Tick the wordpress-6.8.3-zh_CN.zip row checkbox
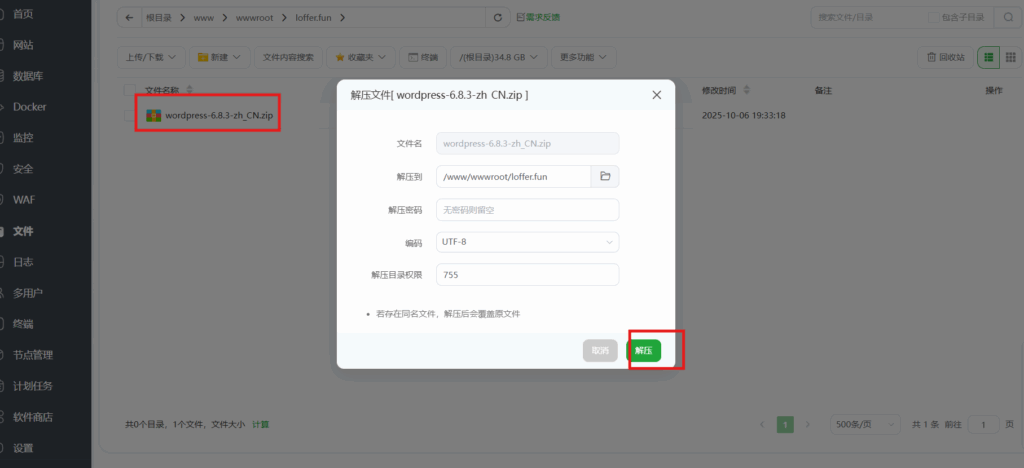This screenshot has width=1024, height=468. tap(129, 116)
